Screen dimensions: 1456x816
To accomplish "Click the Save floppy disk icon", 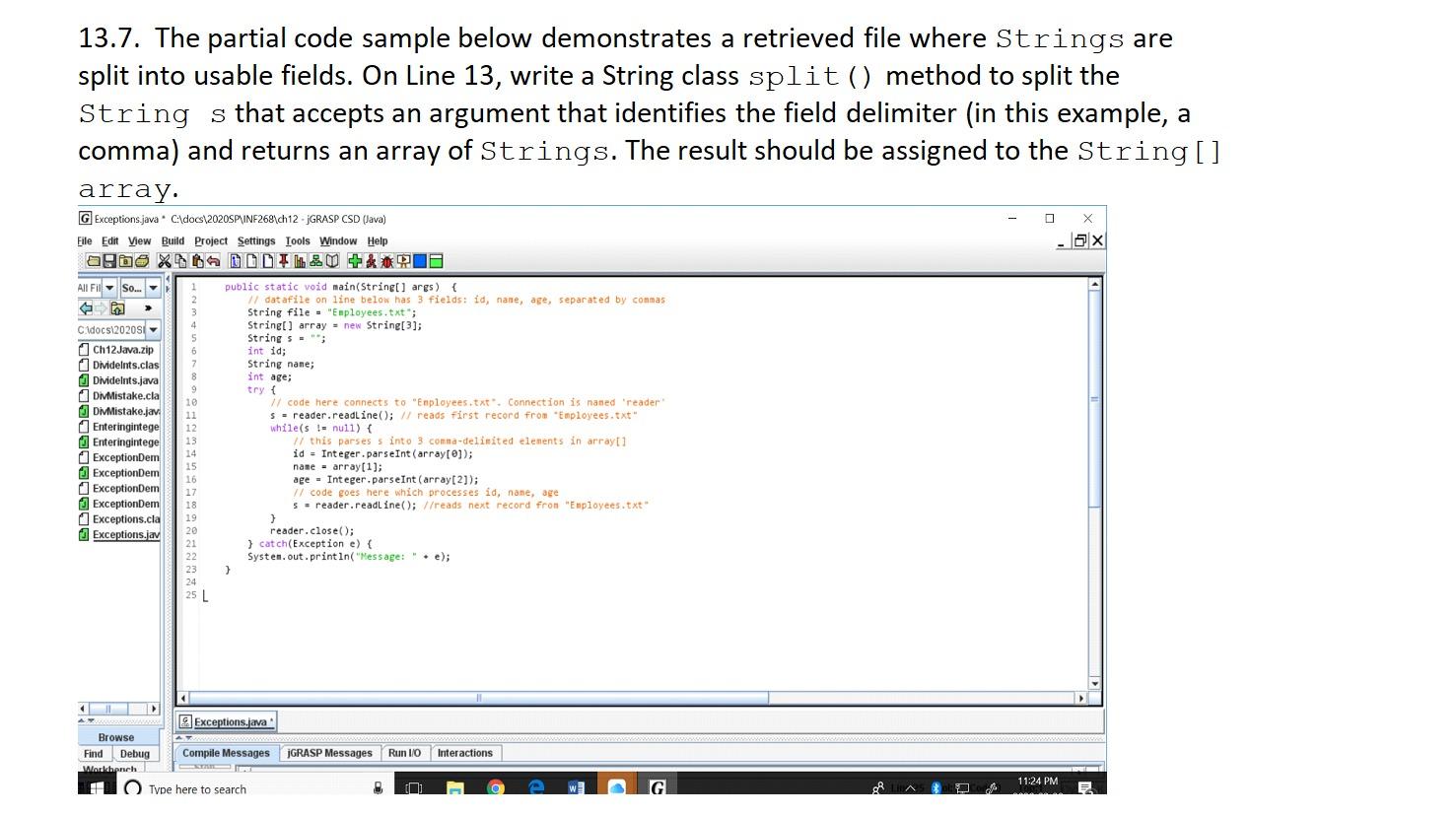I will [x=109, y=261].
